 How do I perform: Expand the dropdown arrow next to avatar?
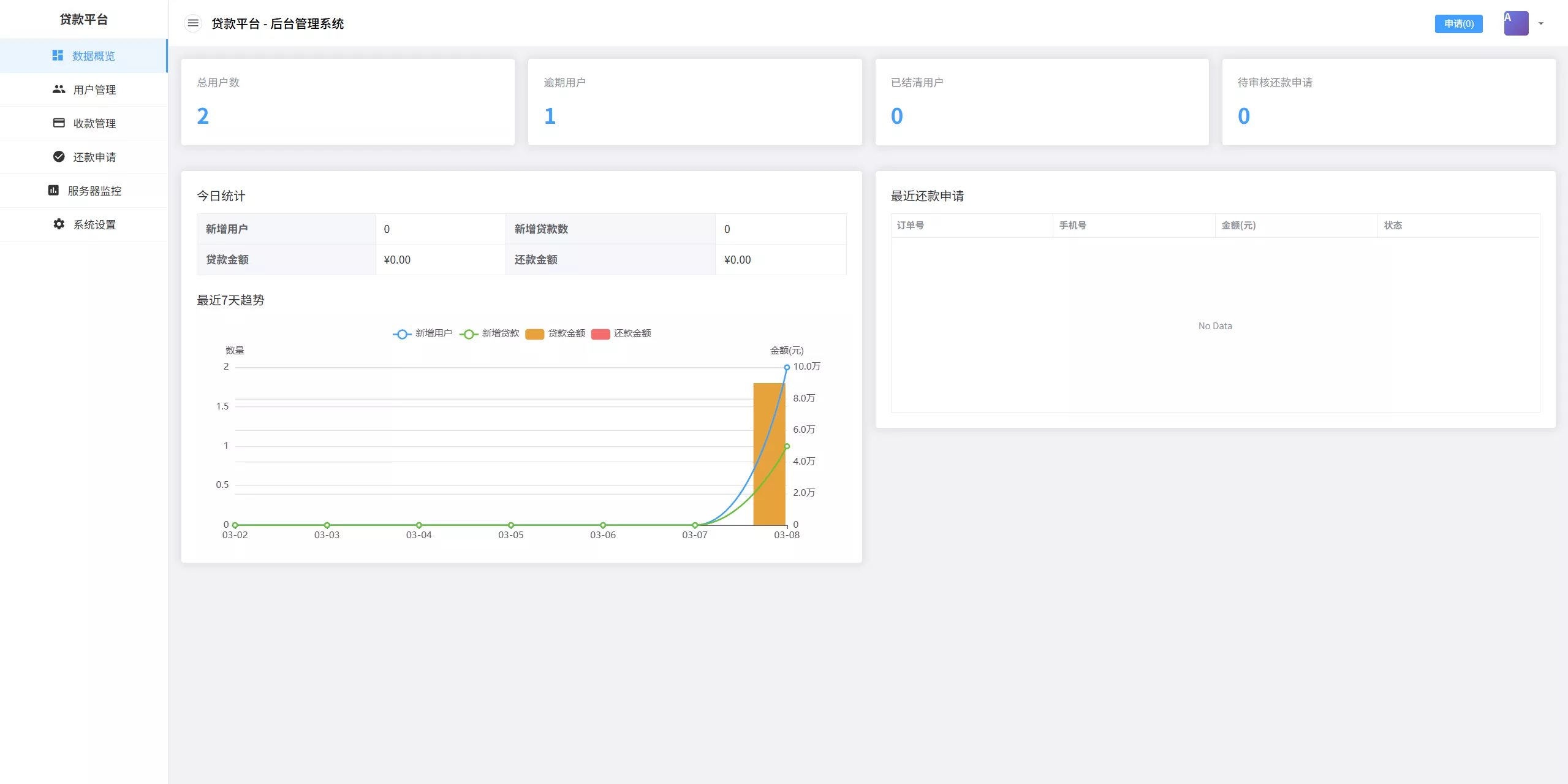pyautogui.click(x=1540, y=24)
